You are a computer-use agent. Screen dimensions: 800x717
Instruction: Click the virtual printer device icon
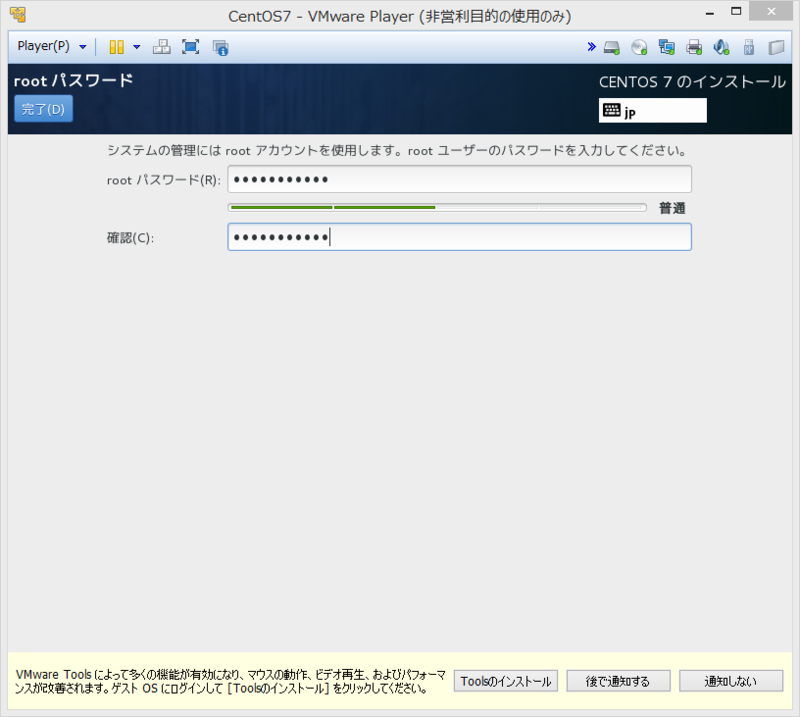point(692,46)
